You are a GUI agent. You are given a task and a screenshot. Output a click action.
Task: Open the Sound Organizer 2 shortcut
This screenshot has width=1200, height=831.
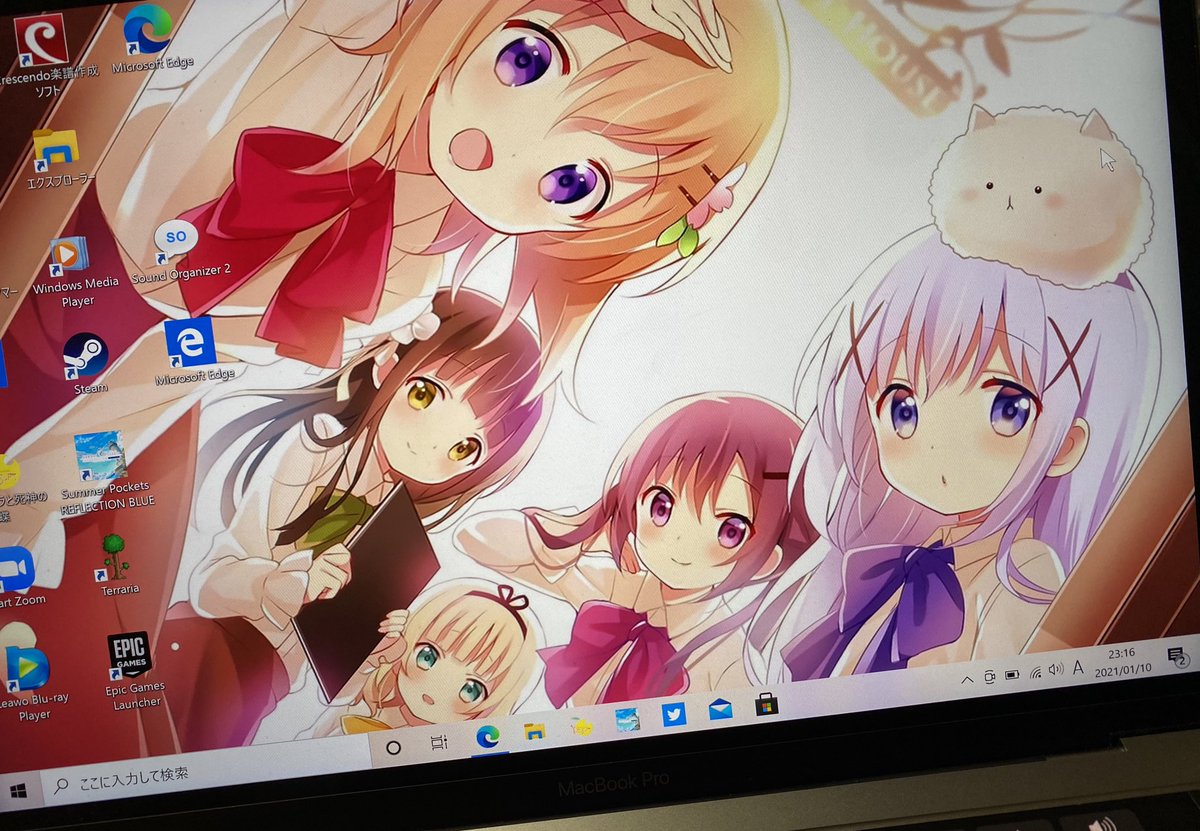click(x=180, y=250)
